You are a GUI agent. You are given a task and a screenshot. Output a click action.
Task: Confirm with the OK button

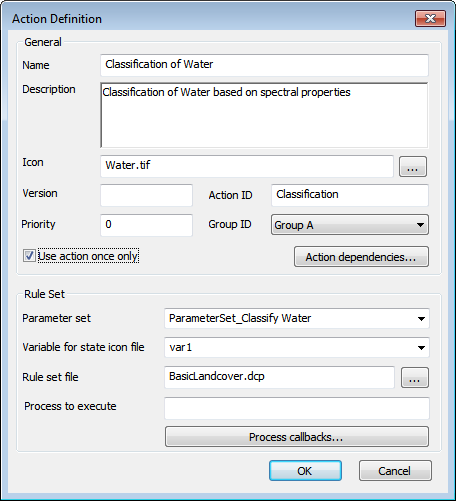(x=305, y=471)
